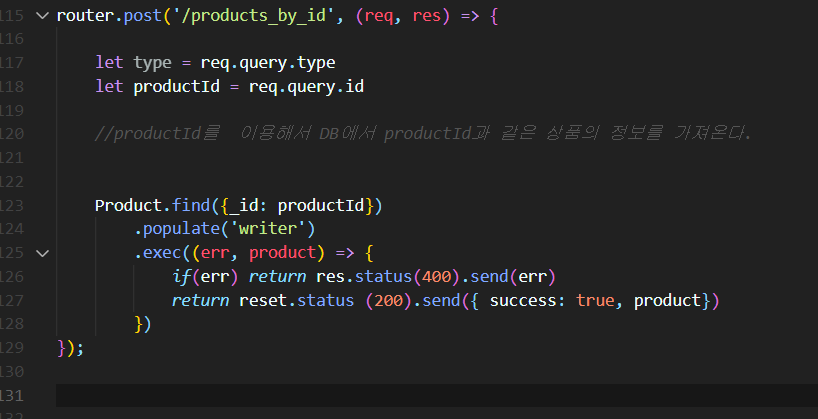818x419 pixels.
Task: Click the 'post' method name
Action: [142, 16]
